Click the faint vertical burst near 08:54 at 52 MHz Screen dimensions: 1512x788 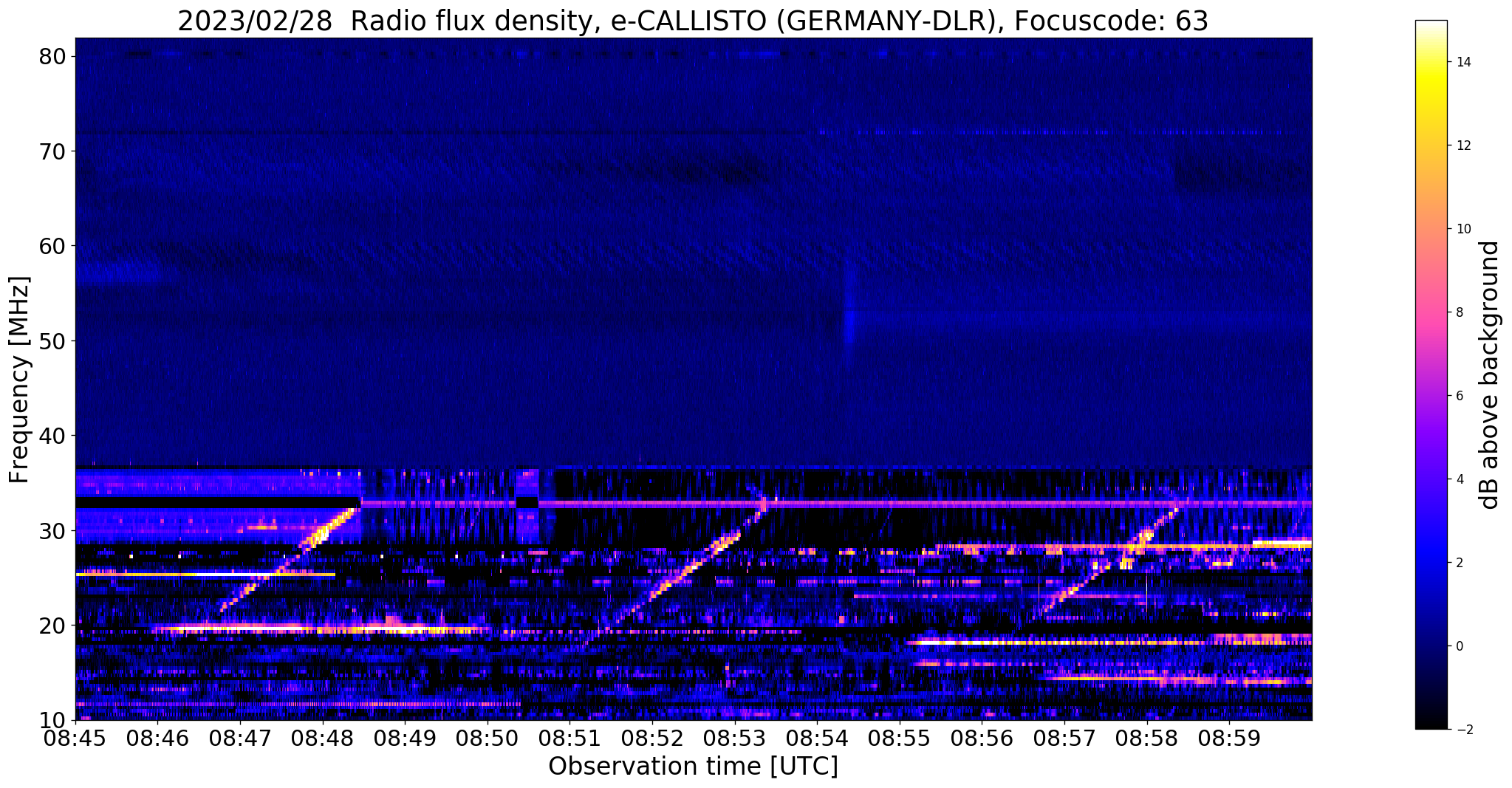coord(849,319)
